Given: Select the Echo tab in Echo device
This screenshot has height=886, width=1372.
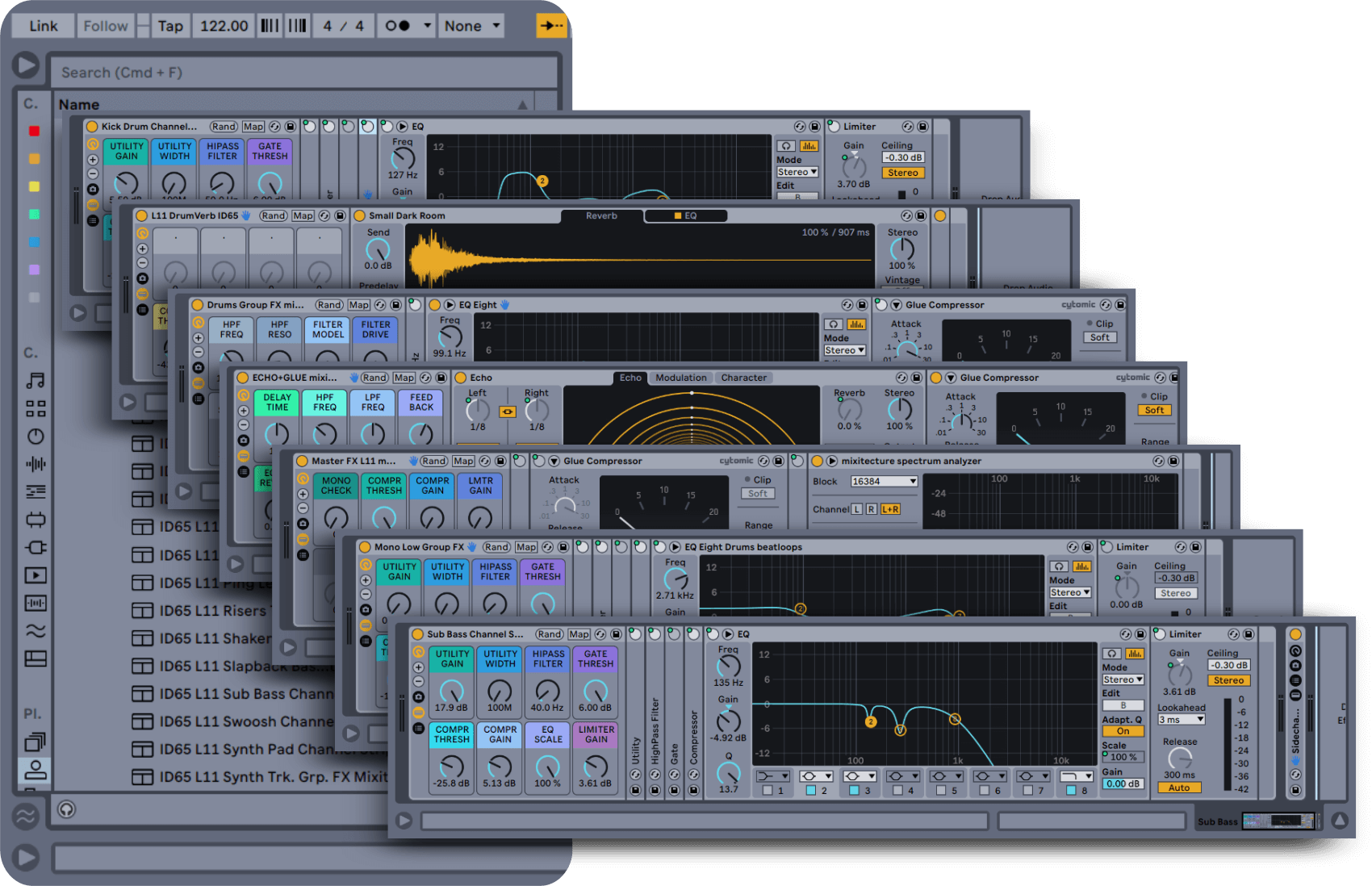Looking at the screenshot, I should coord(630,378).
